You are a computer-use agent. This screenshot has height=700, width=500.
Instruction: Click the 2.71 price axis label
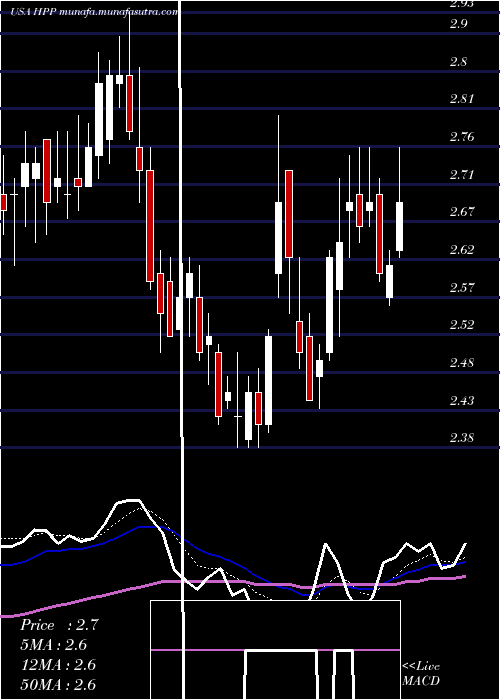point(462,174)
